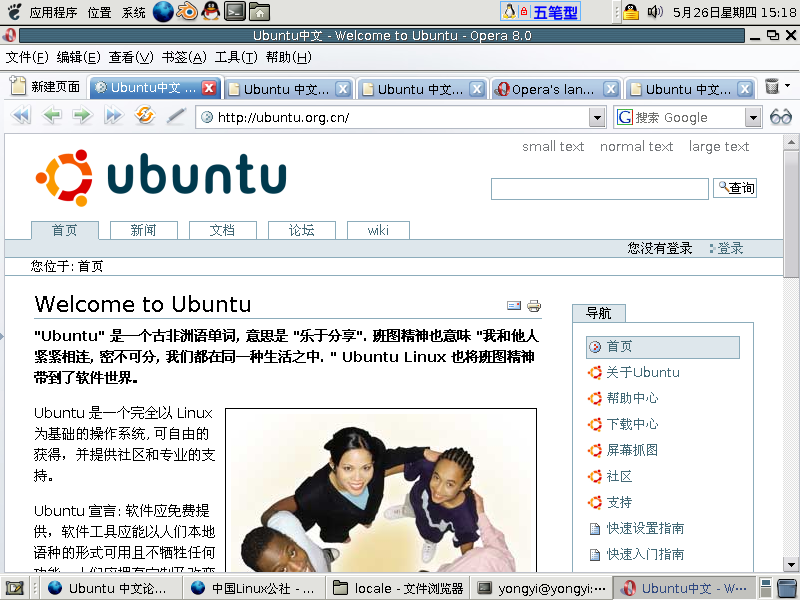The width and height of the screenshot is (800, 600).
Task: Select the 首页 site tab
Action: tap(65, 230)
